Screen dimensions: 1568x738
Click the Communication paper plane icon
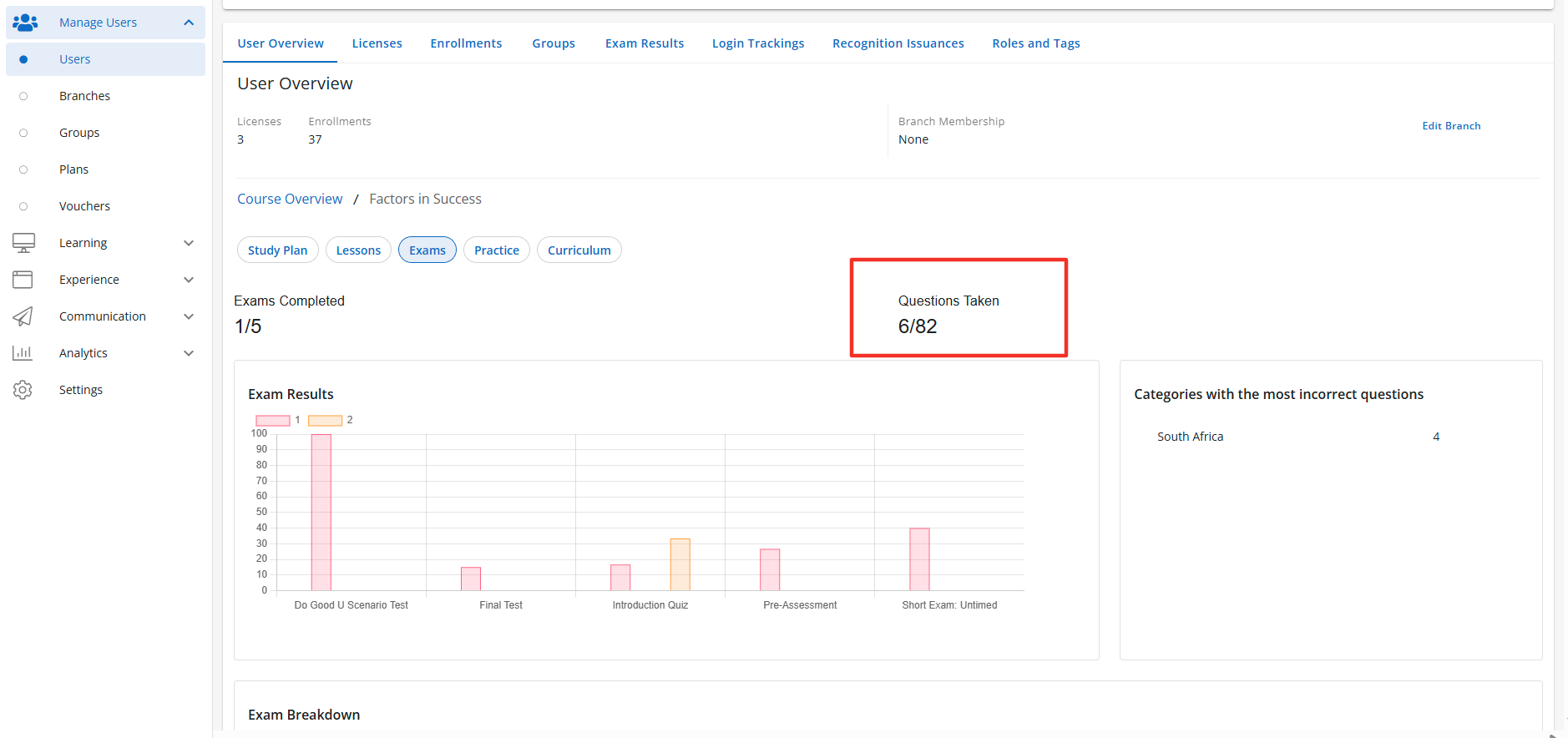(23, 316)
